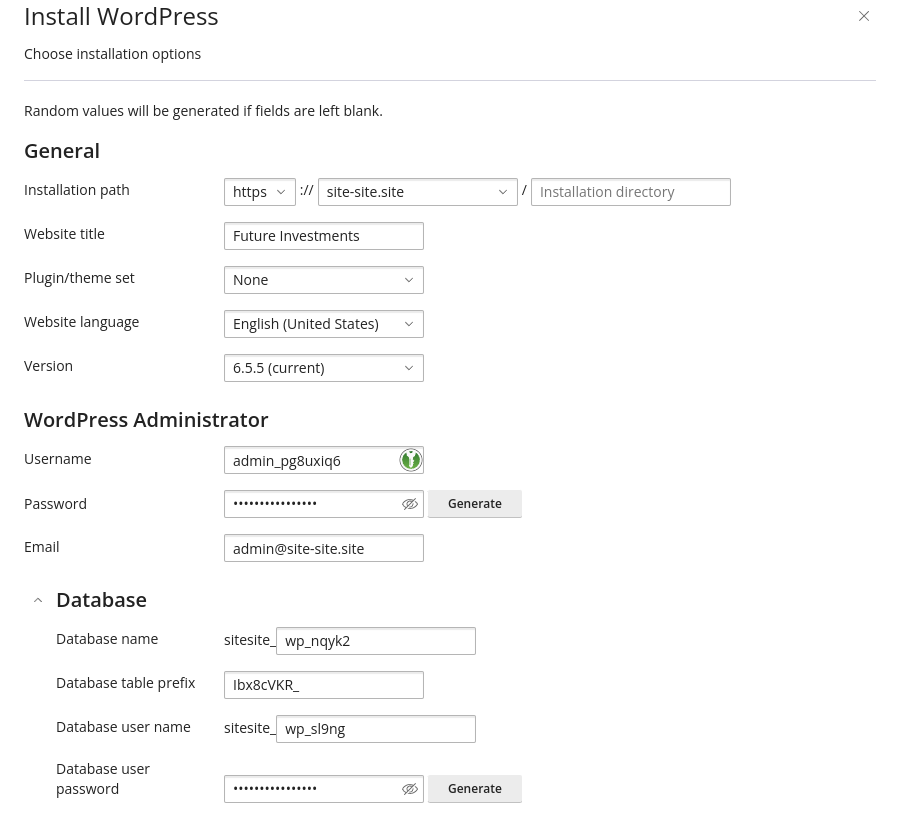Edit the Website title field
This screenshot has width=898, height=831.
pos(324,236)
